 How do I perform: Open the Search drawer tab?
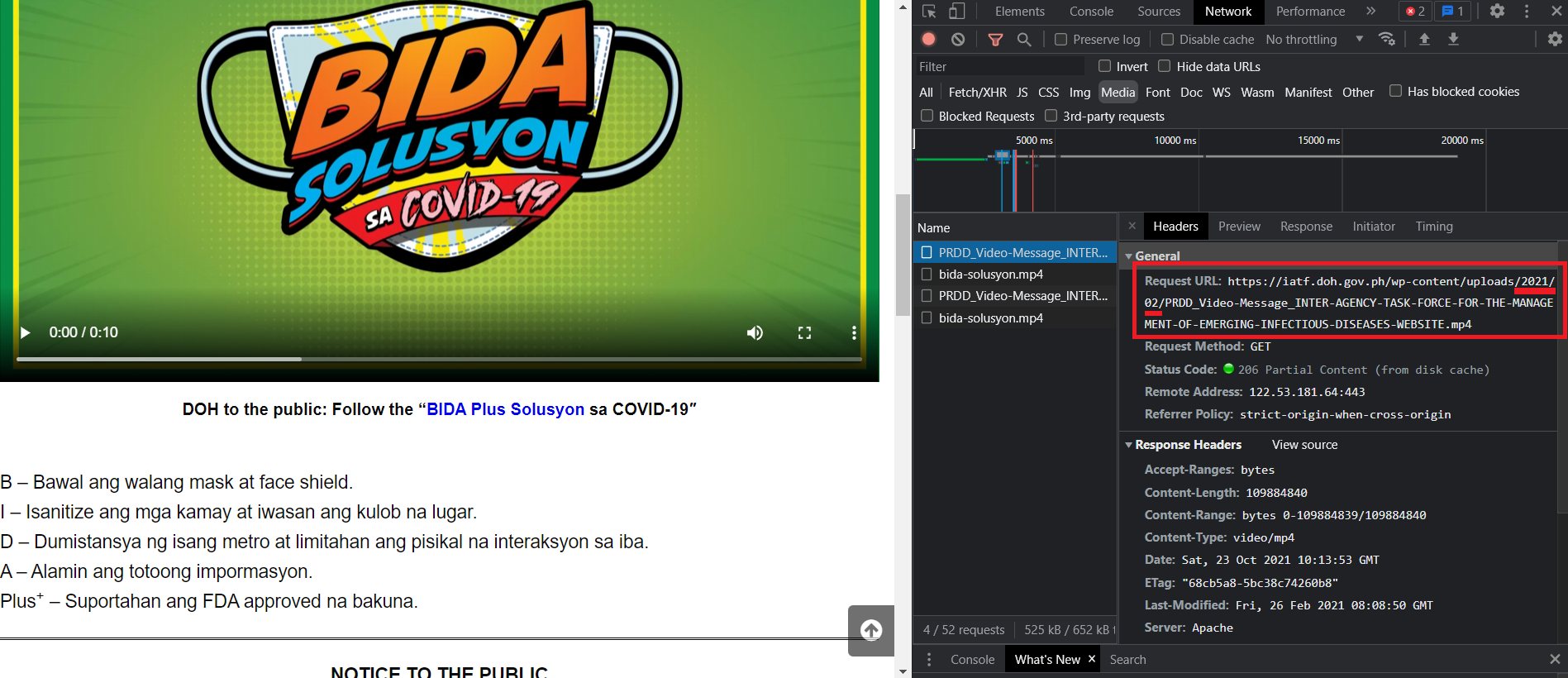click(1127, 659)
